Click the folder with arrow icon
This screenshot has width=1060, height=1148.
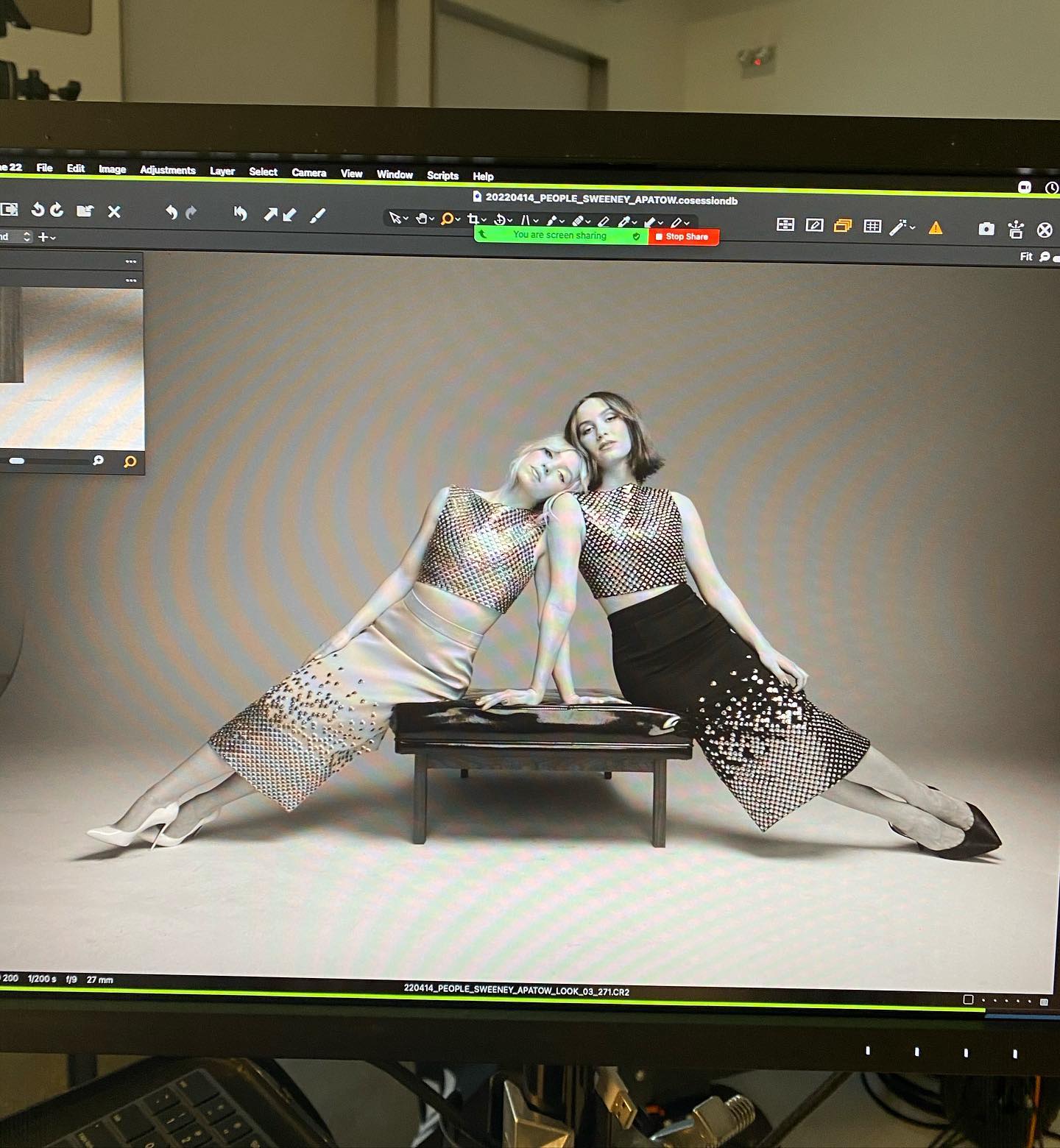pos(85,211)
